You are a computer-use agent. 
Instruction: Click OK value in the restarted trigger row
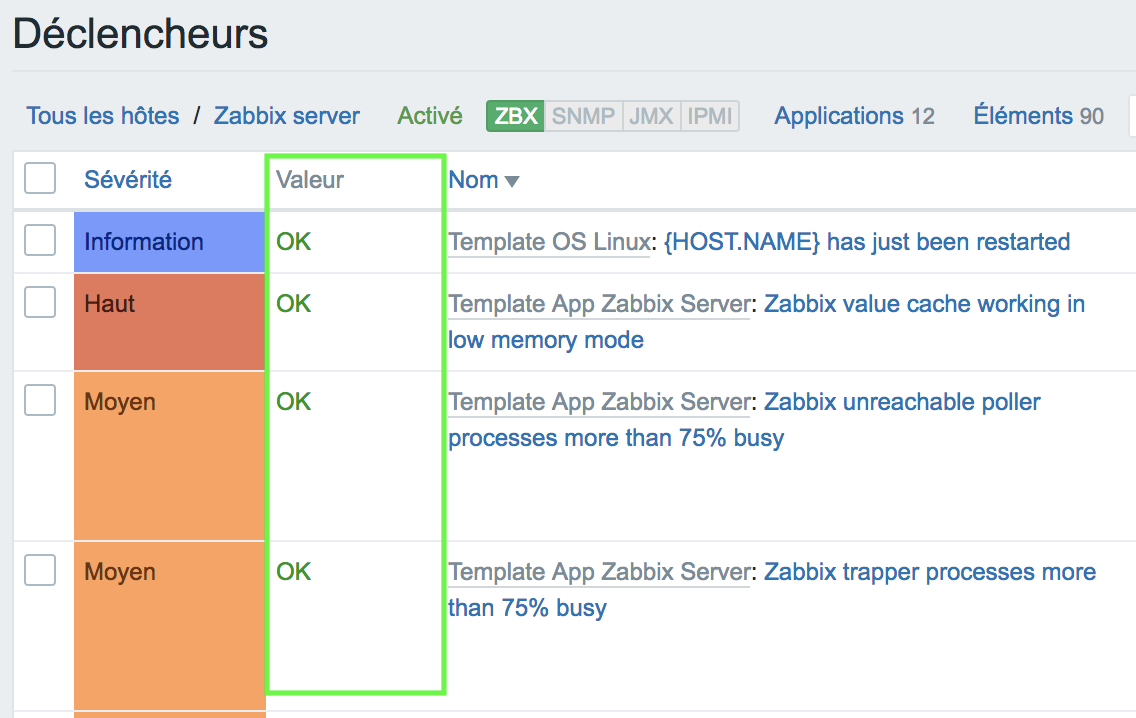tap(293, 242)
